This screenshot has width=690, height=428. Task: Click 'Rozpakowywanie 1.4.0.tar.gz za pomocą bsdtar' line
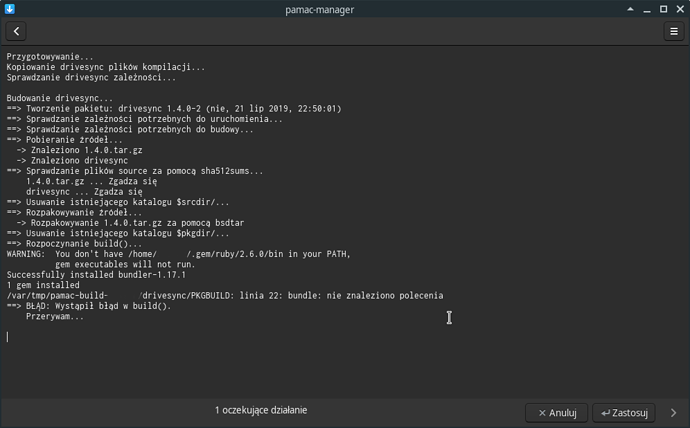(x=130, y=223)
